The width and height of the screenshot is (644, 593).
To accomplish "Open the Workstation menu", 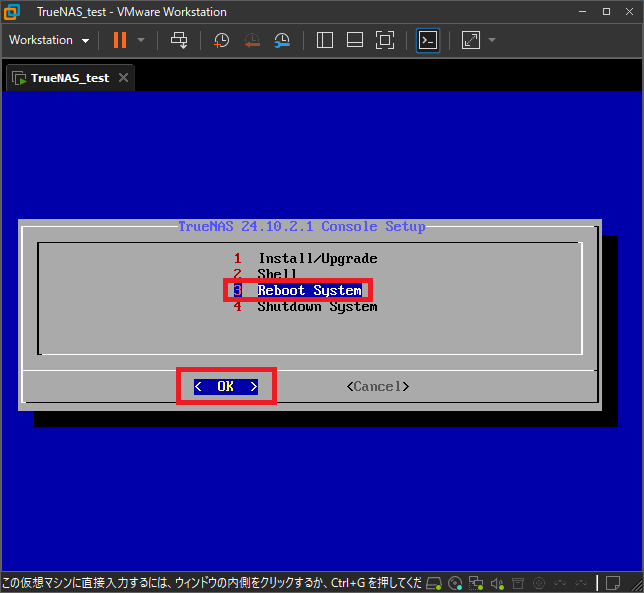I will (x=49, y=40).
